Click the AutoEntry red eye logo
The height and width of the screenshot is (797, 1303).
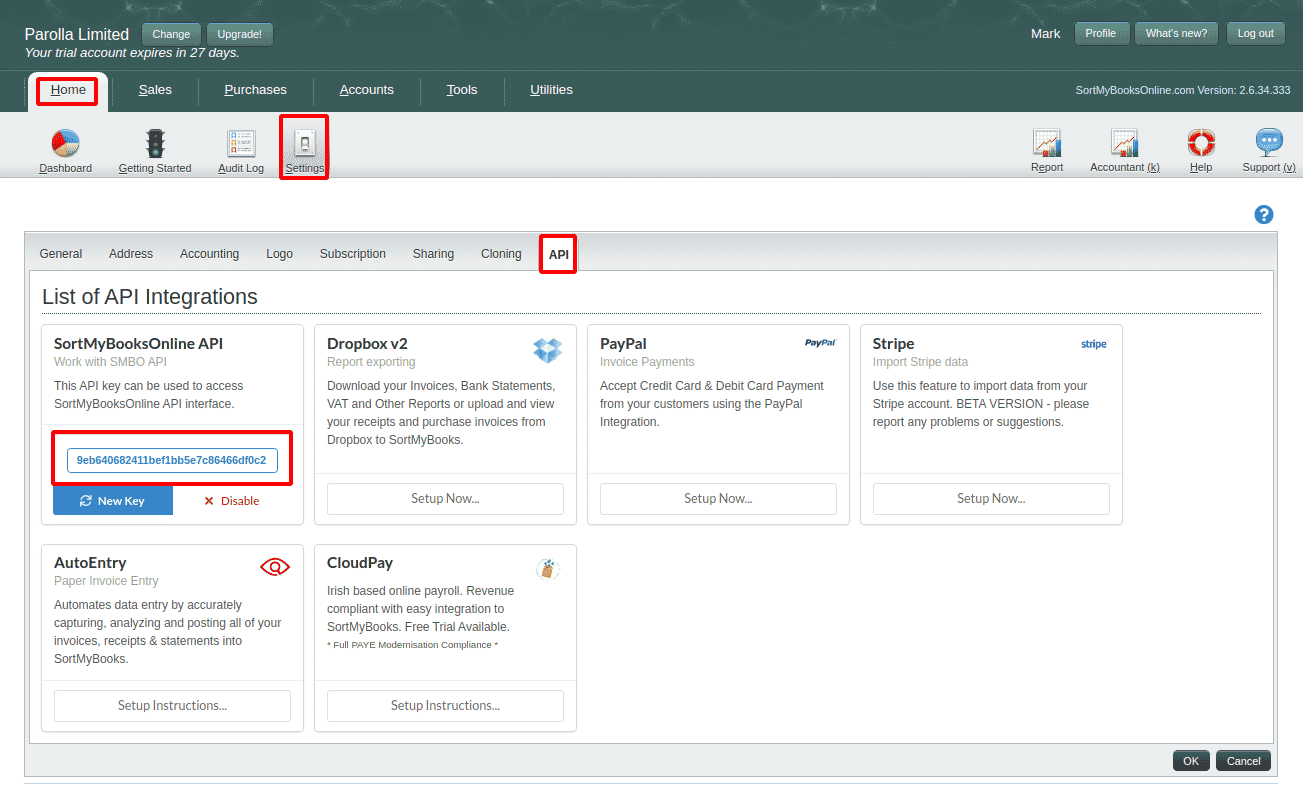pos(274,567)
